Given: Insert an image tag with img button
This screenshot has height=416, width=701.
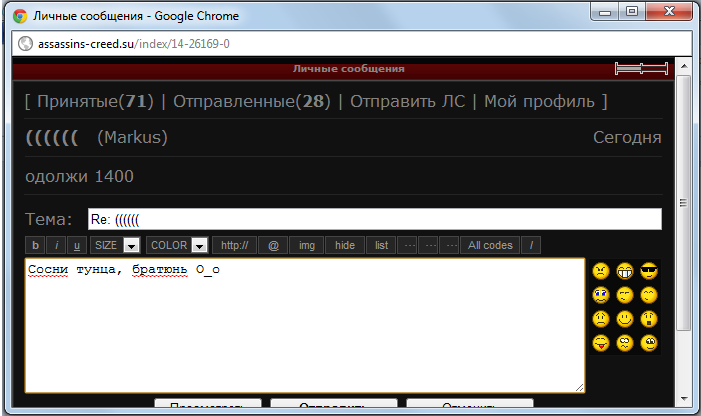Looking at the screenshot, I should tap(307, 245).
